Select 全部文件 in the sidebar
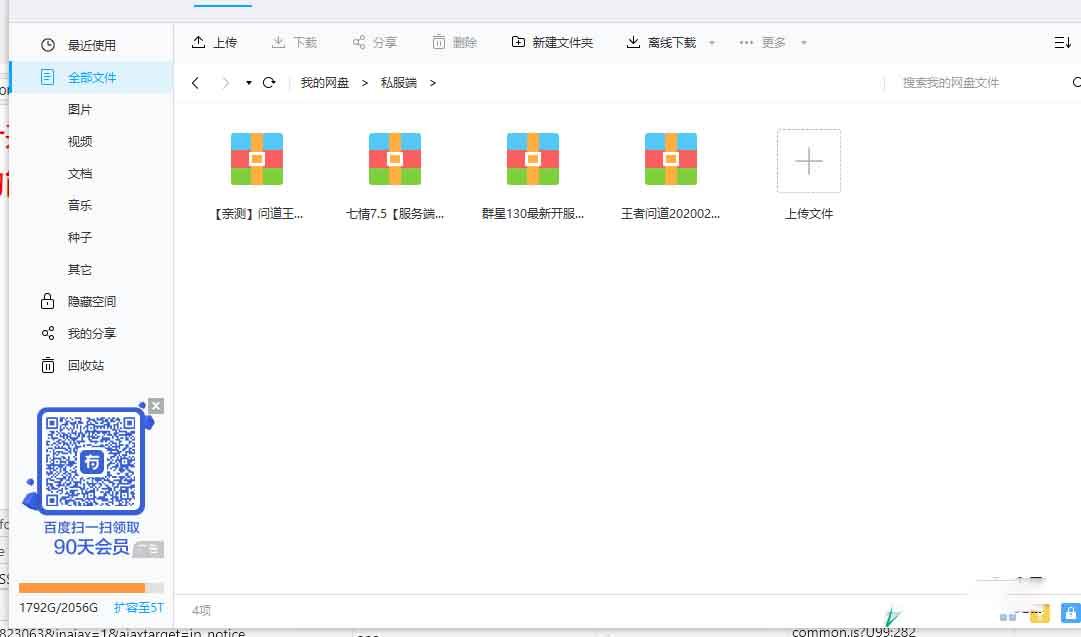 coord(91,77)
